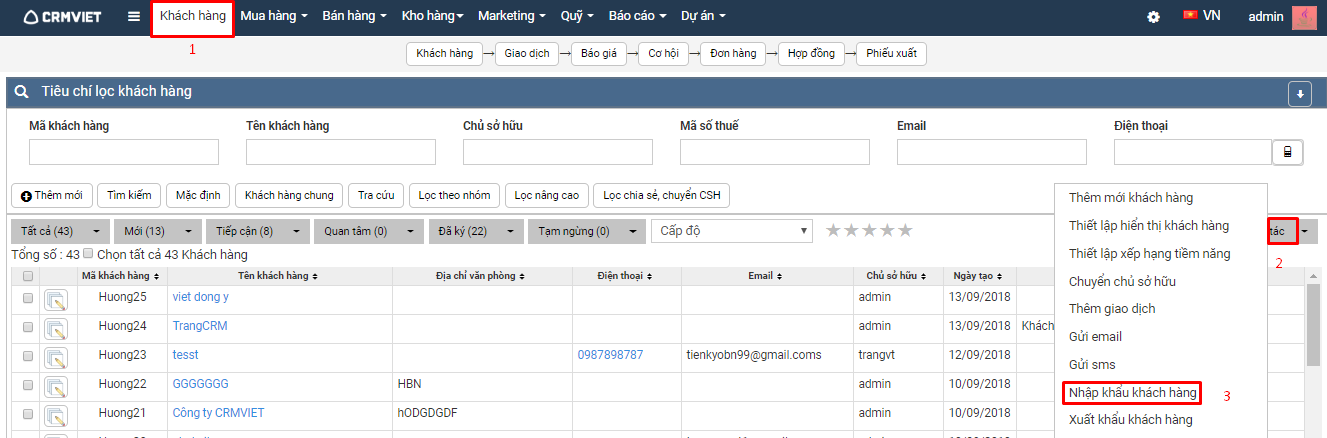Tick the Chọn tất cả 43 Khách hàng checkbox

coord(88,254)
